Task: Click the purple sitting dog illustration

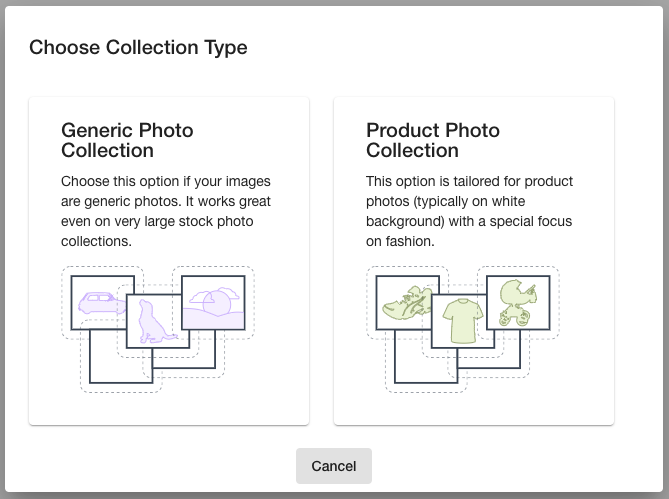Action: coord(158,321)
